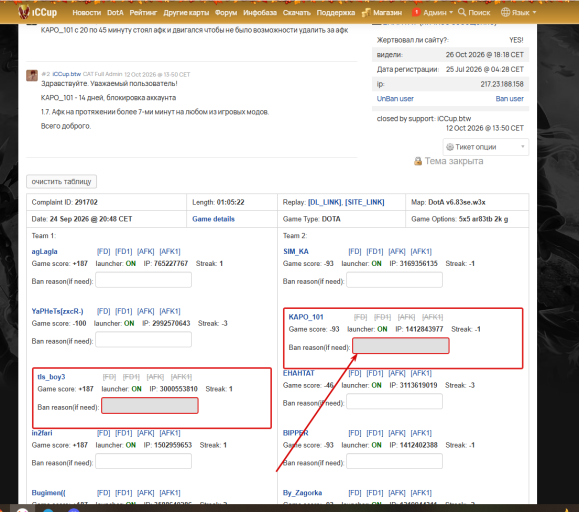579x512 pixels.
Task: Open iCCup.btw avatar thumbnail
Action: (x=32, y=75)
